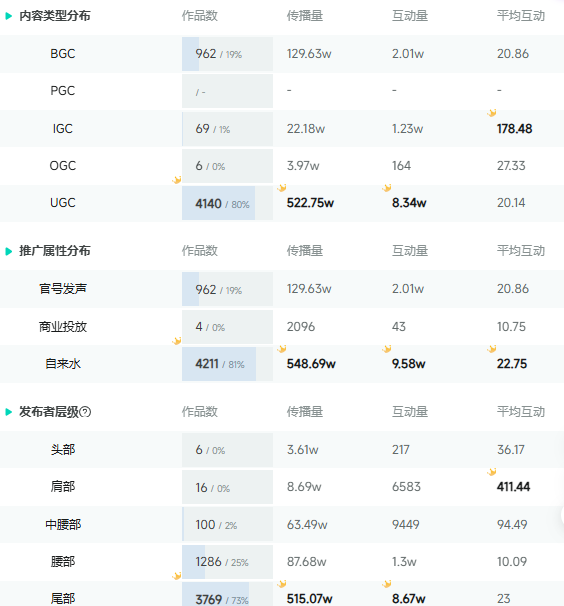Click crown icon above 522.75w value
This screenshot has width=564, height=606.
click(x=282, y=187)
